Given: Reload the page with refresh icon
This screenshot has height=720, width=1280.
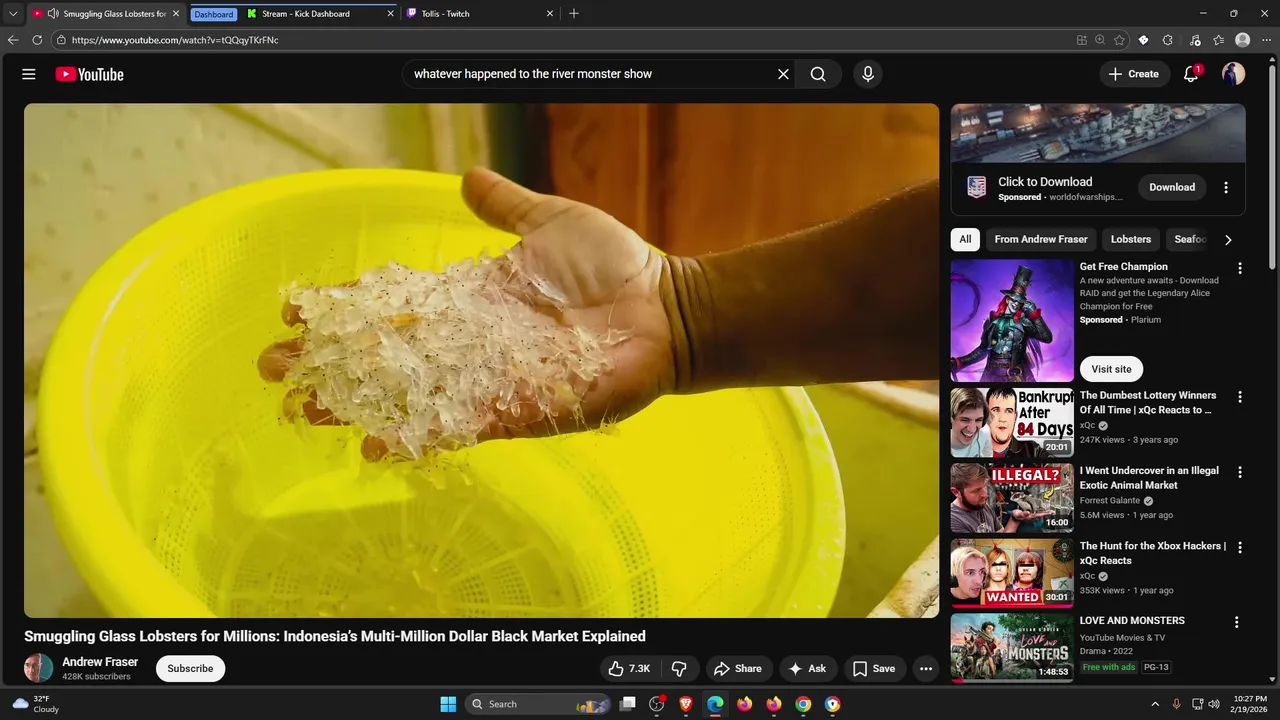Looking at the screenshot, I should pos(37,40).
